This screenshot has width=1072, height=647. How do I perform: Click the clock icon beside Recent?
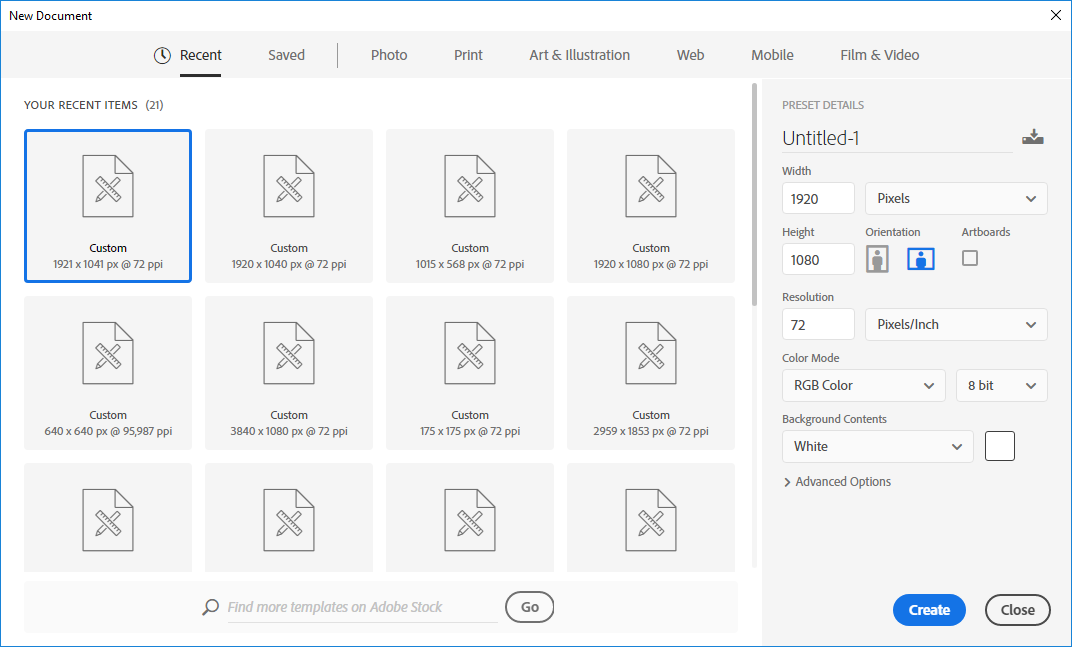click(162, 55)
